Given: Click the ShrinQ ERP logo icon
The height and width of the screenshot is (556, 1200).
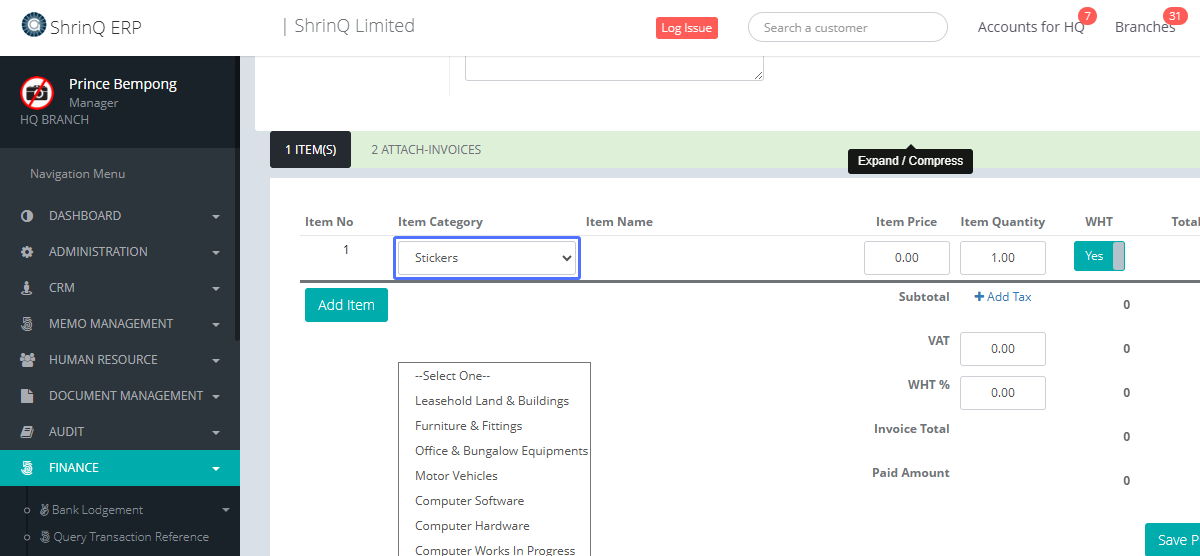Looking at the screenshot, I should pyautogui.click(x=33, y=26).
